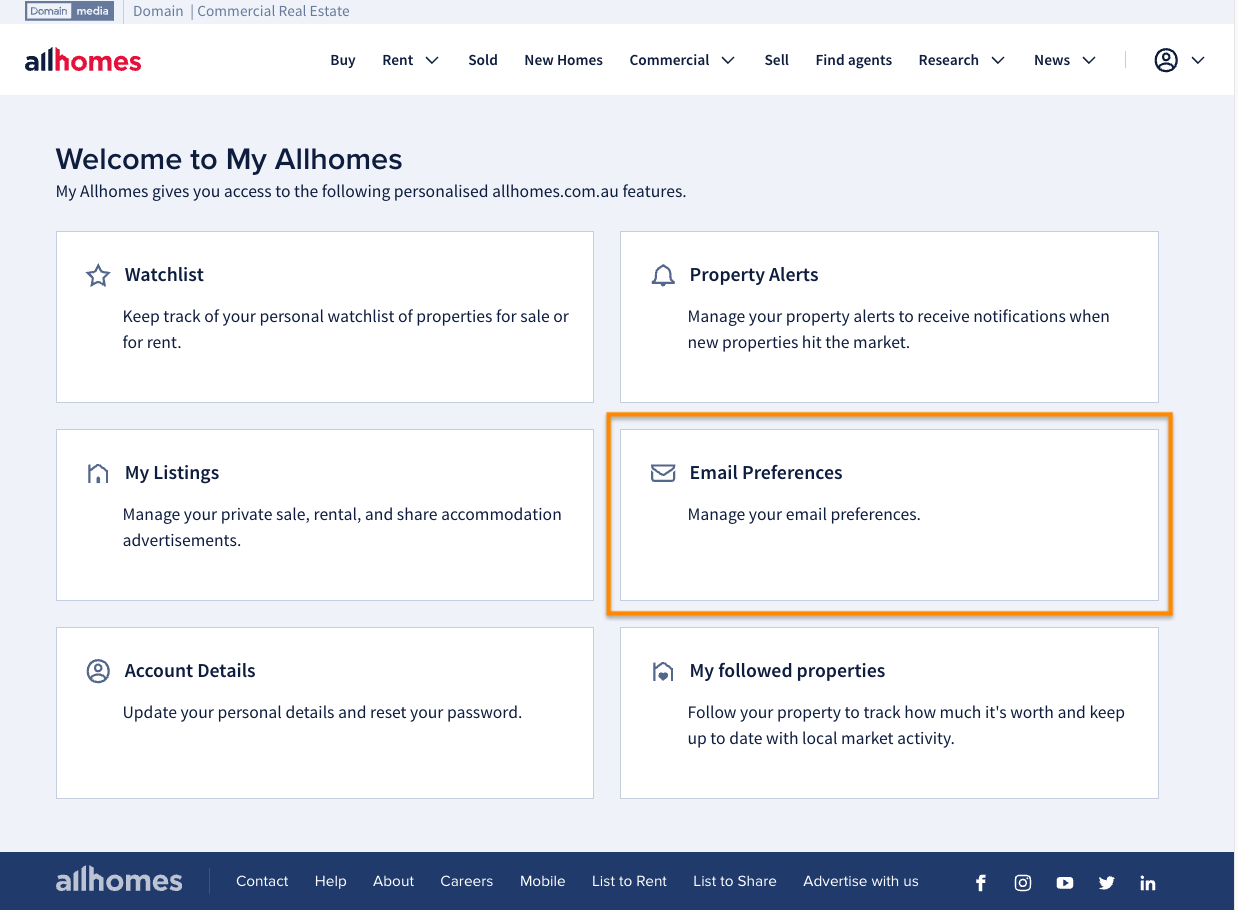This screenshot has width=1238, height=910.
Task: Click the footer About link
Action: pos(394,881)
